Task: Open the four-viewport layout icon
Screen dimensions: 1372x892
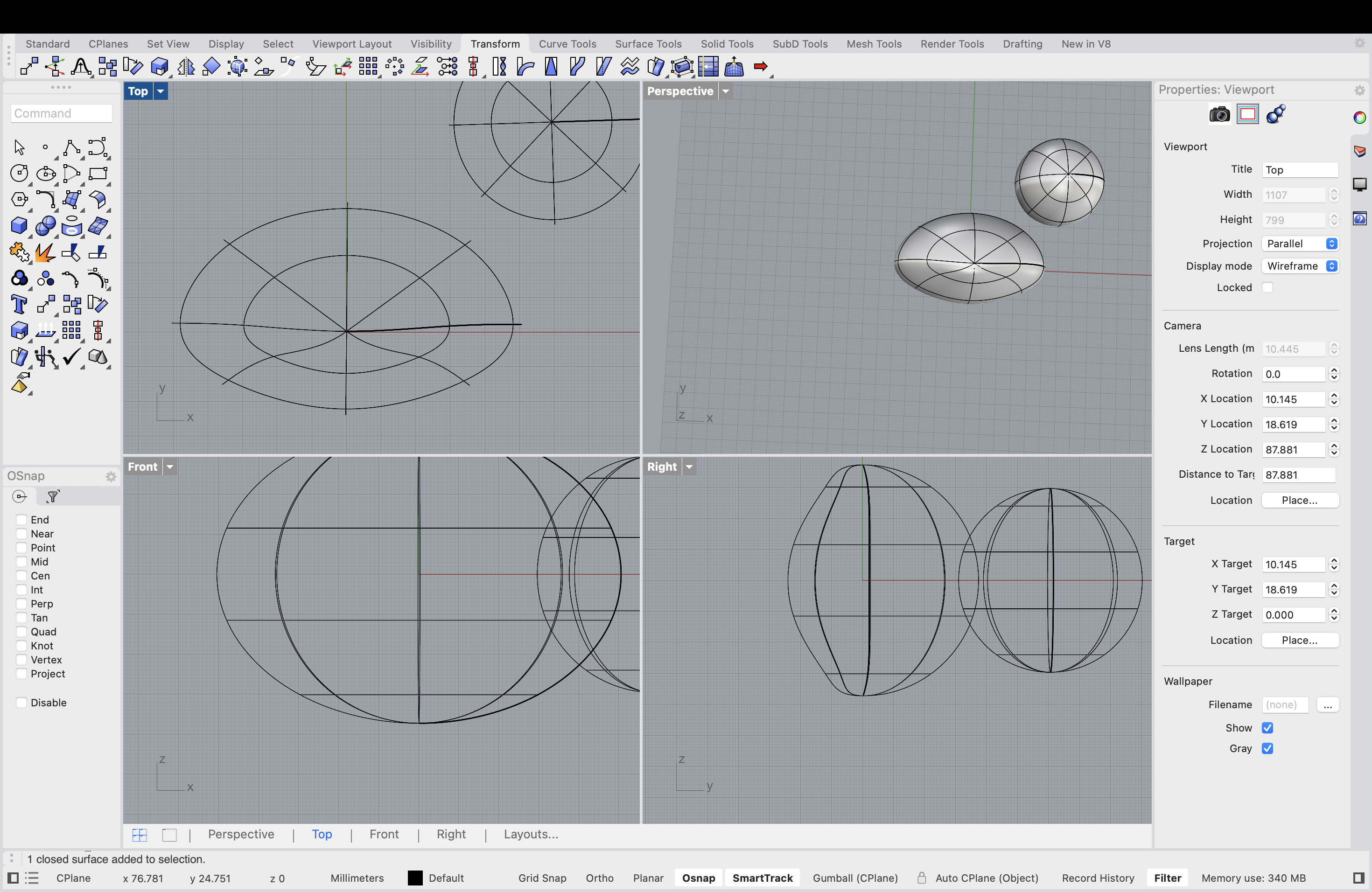Action: [140, 834]
